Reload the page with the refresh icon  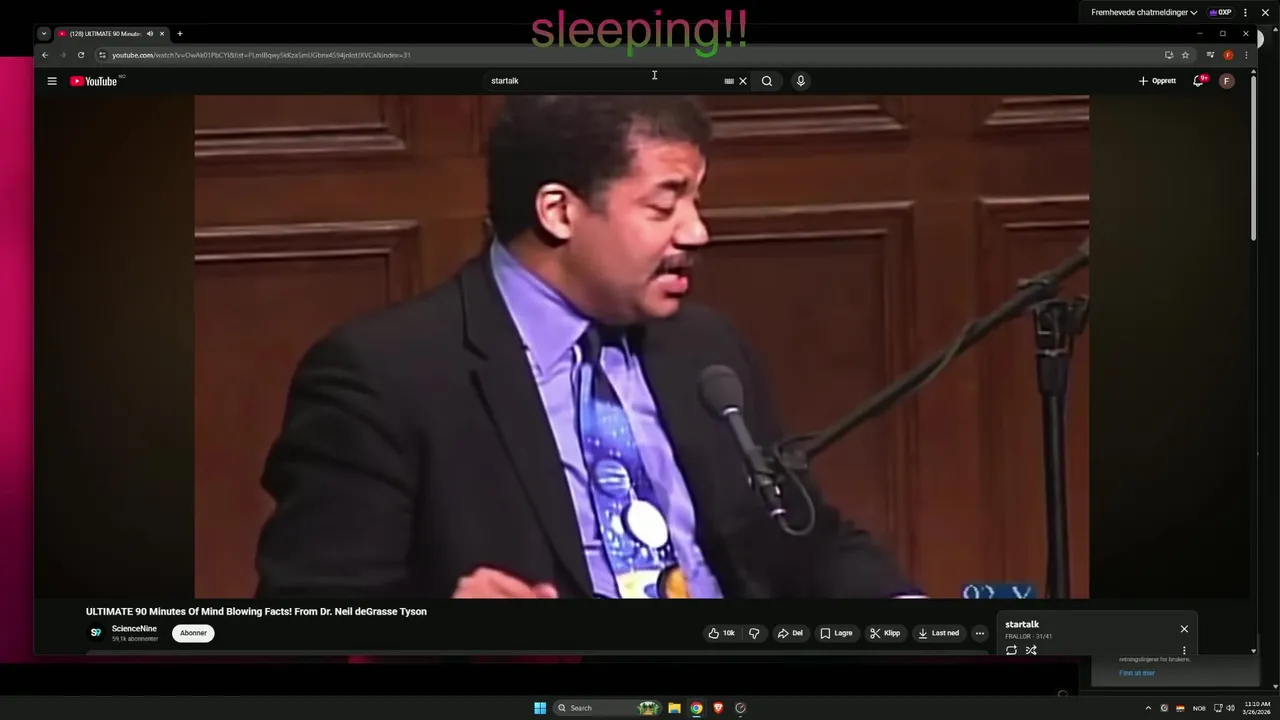click(81, 55)
